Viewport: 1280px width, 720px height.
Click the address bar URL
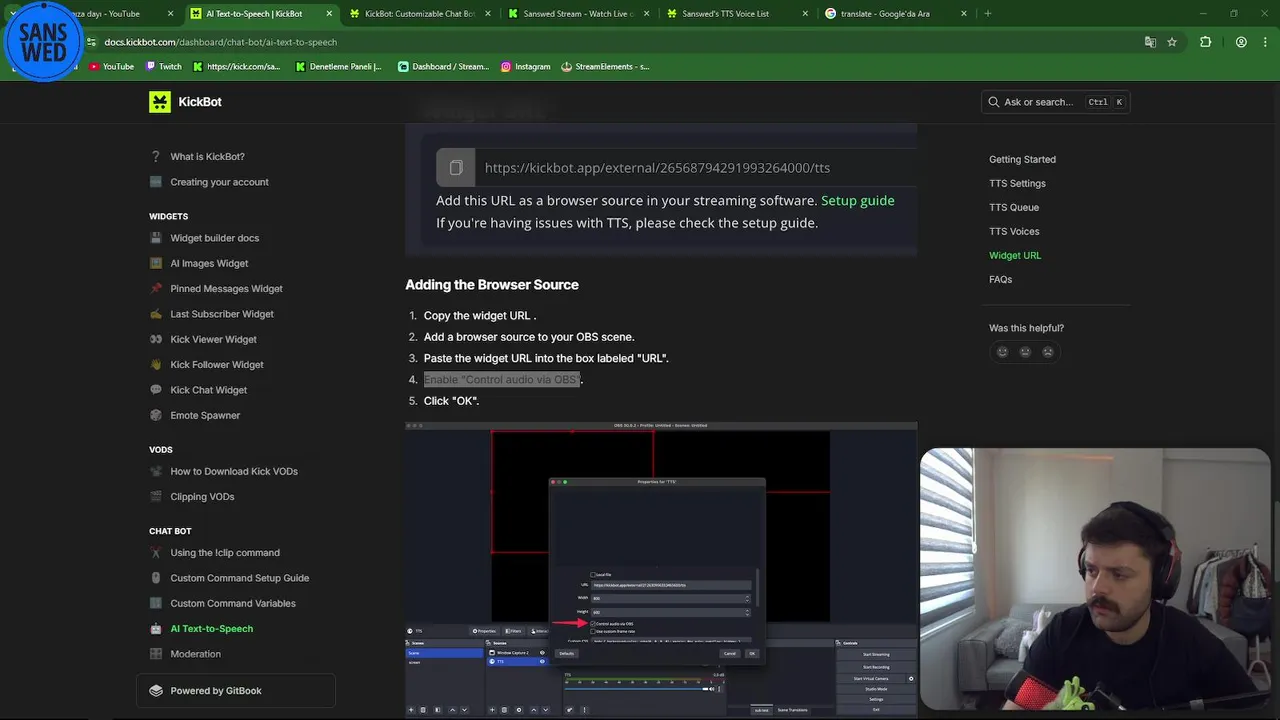(x=220, y=42)
